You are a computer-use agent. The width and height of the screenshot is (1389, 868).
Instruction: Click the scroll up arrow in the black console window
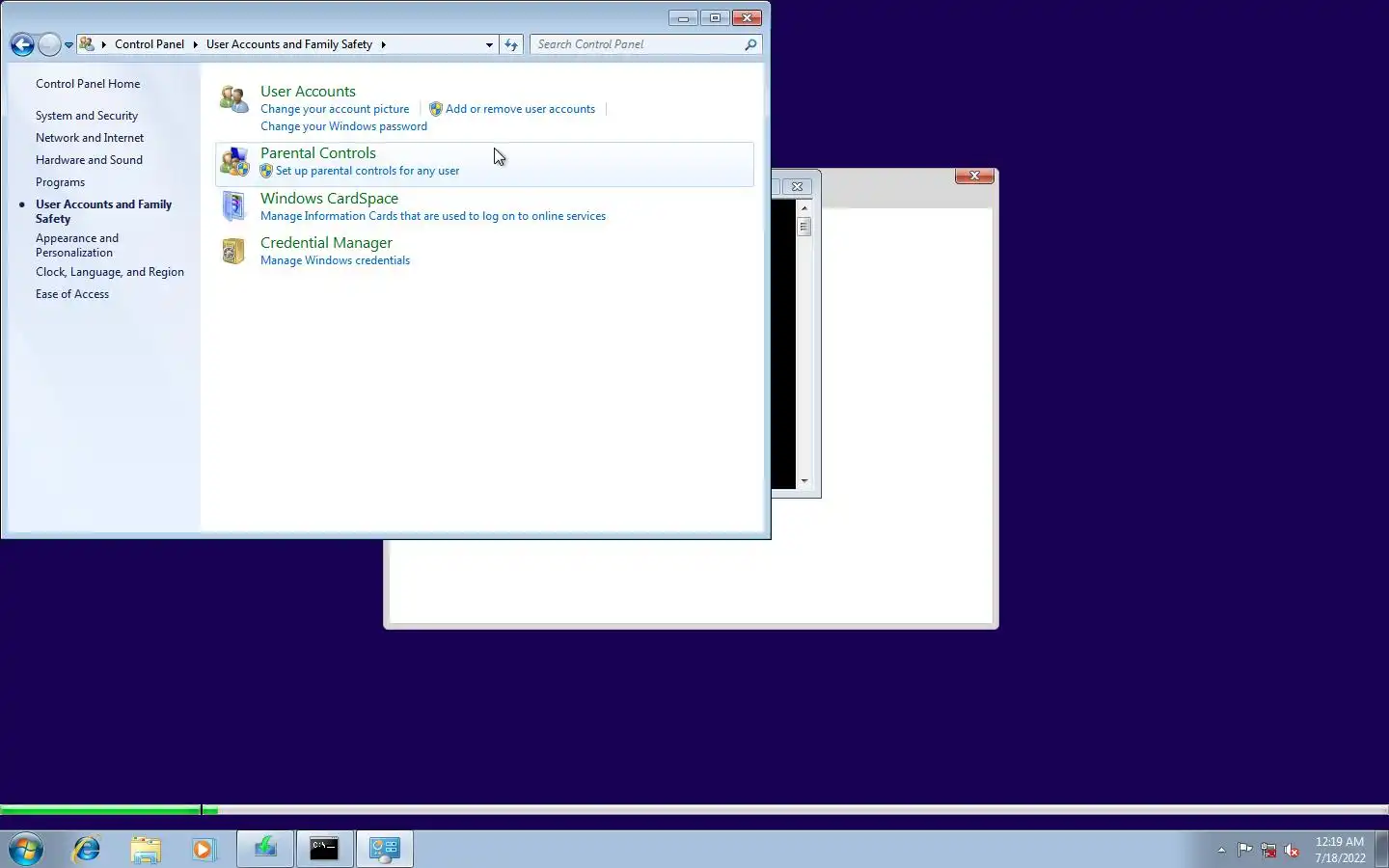click(x=804, y=208)
